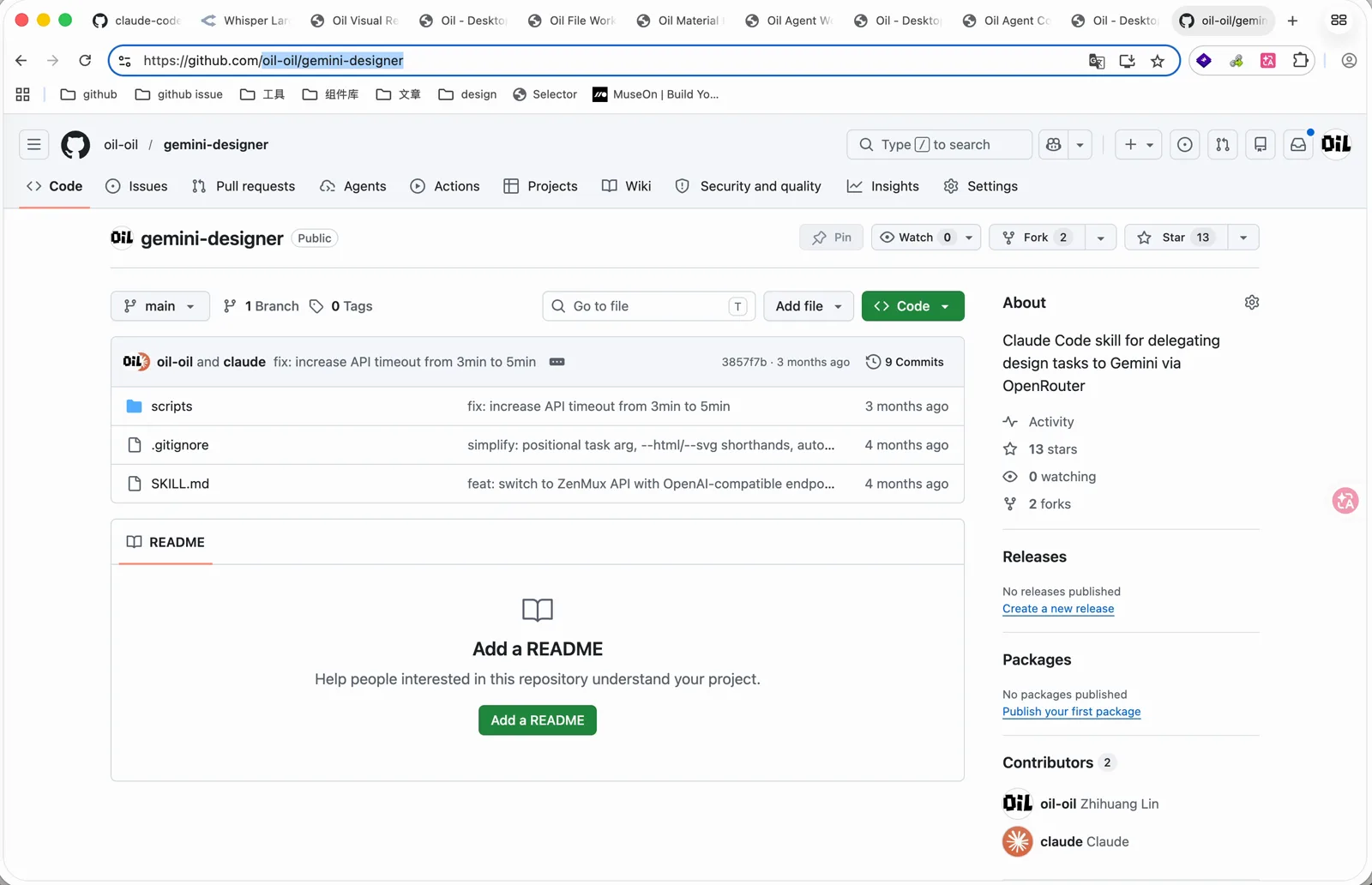Viewport: 1372px width, 885px height.
Task: Open the main branch selector
Action: click(159, 306)
